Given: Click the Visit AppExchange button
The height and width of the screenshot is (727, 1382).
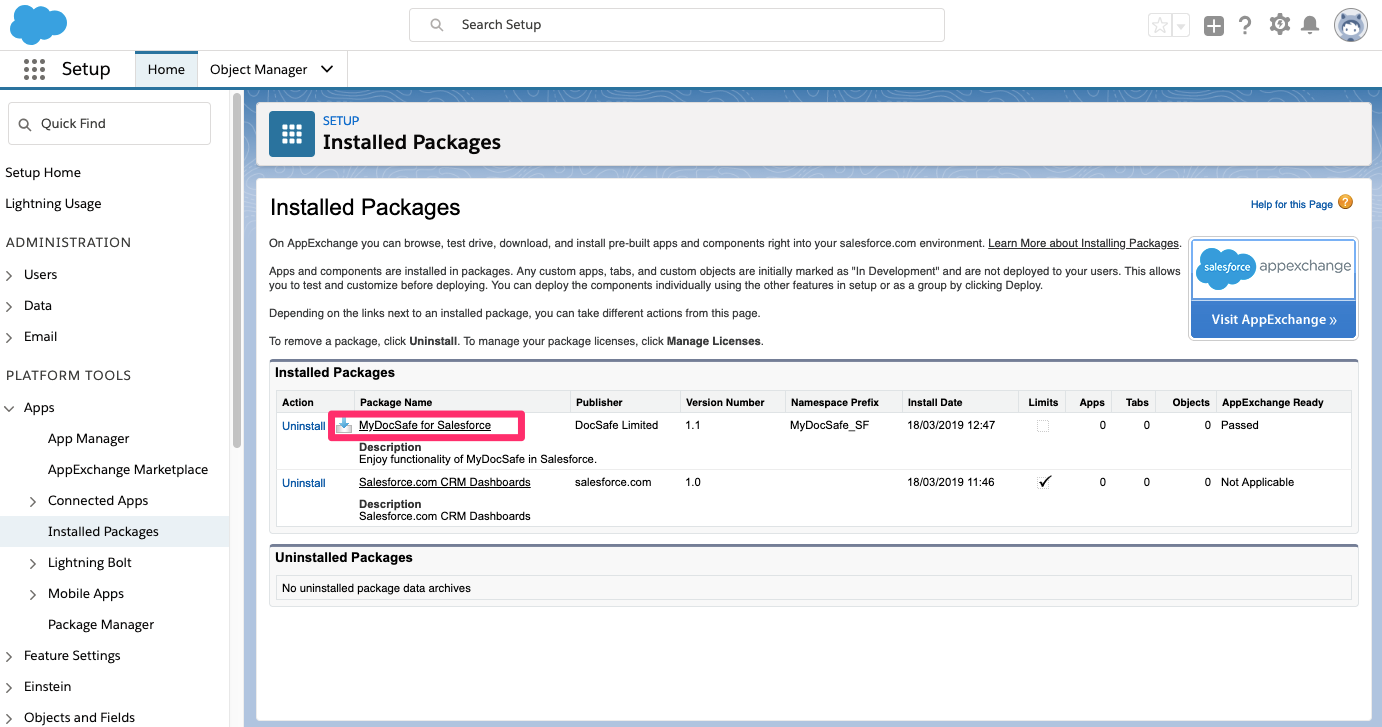Looking at the screenshot, I should [1274, 320].
